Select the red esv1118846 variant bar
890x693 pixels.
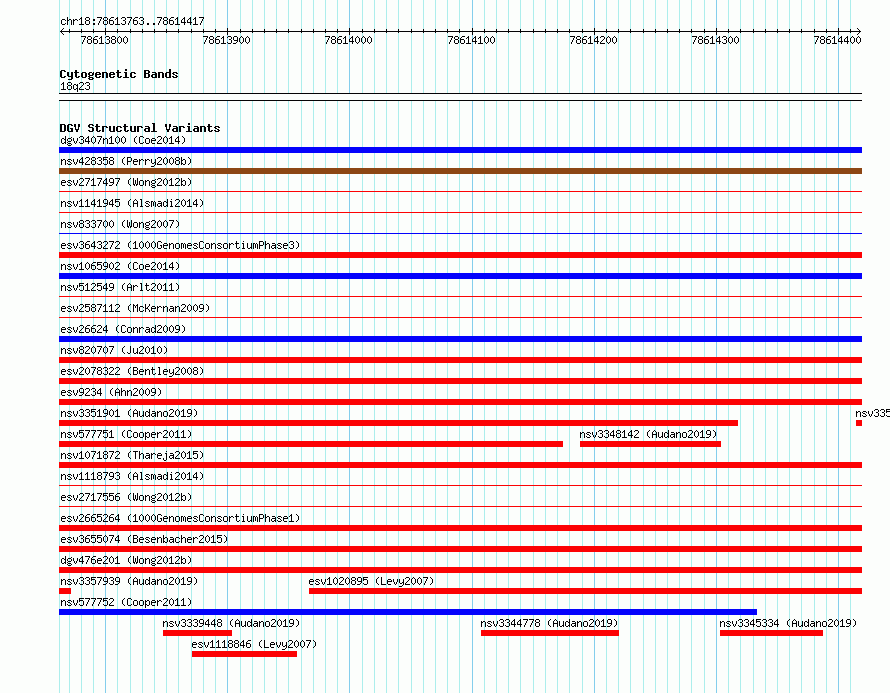(x=245, y=654)
